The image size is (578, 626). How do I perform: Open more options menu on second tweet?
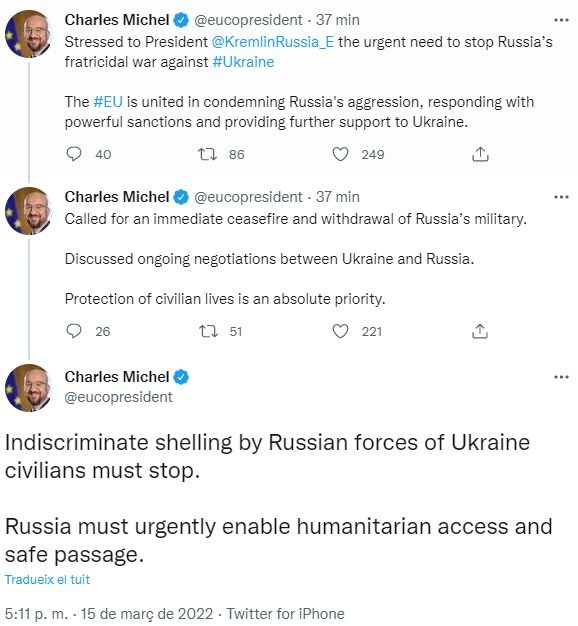pyautogui.click(x=561, y=197)
